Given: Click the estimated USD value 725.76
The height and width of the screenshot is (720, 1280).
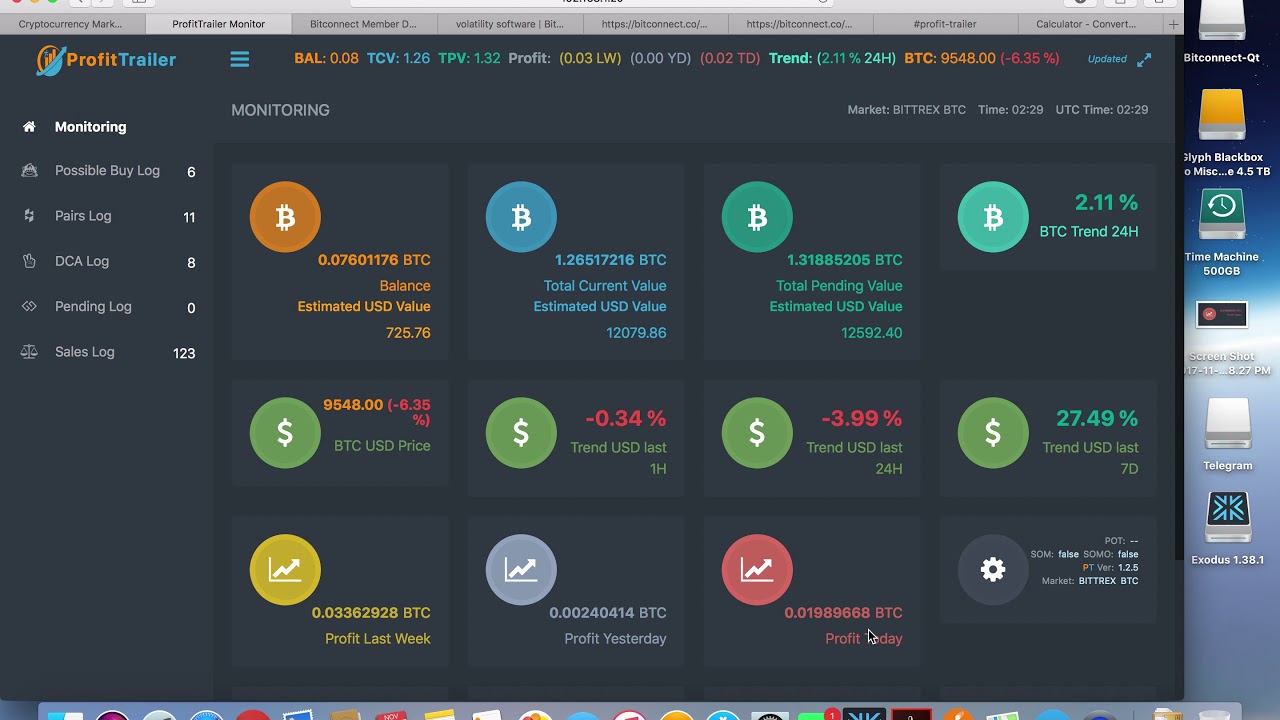Looking at the screenshot, I should point(408,333).
